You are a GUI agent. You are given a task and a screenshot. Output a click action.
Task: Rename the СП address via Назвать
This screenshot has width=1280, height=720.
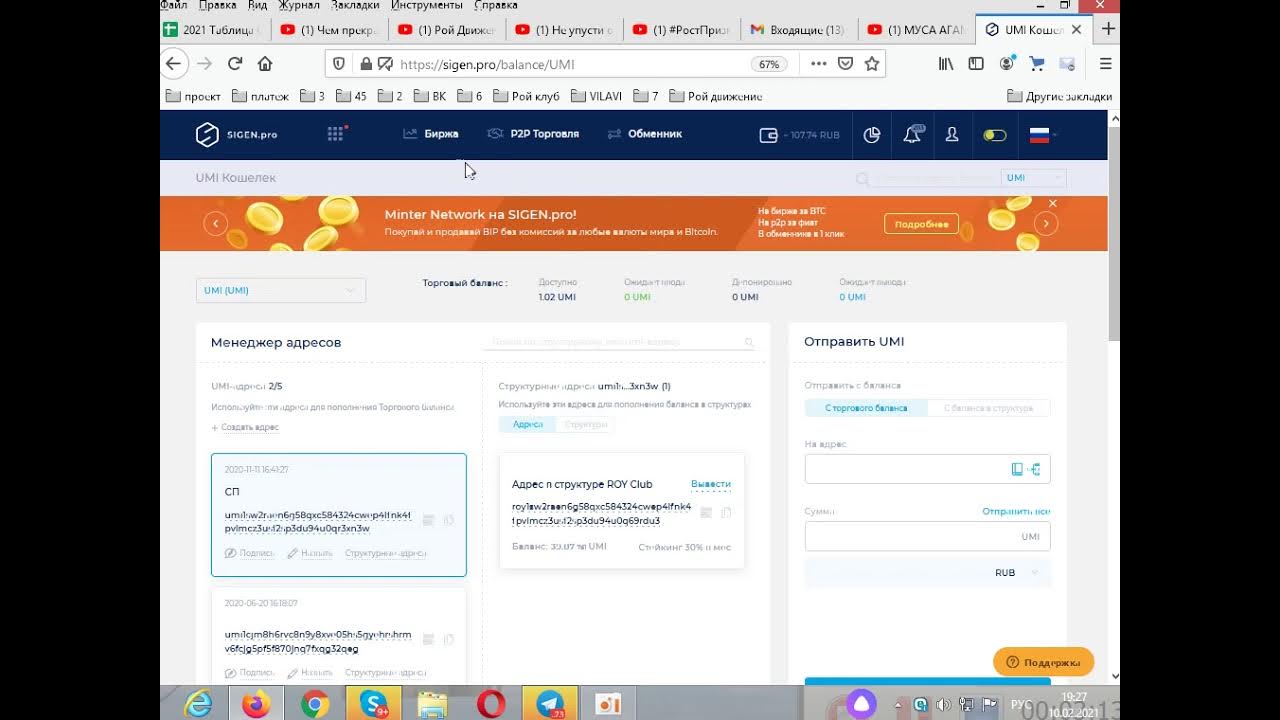pos(310,553)
